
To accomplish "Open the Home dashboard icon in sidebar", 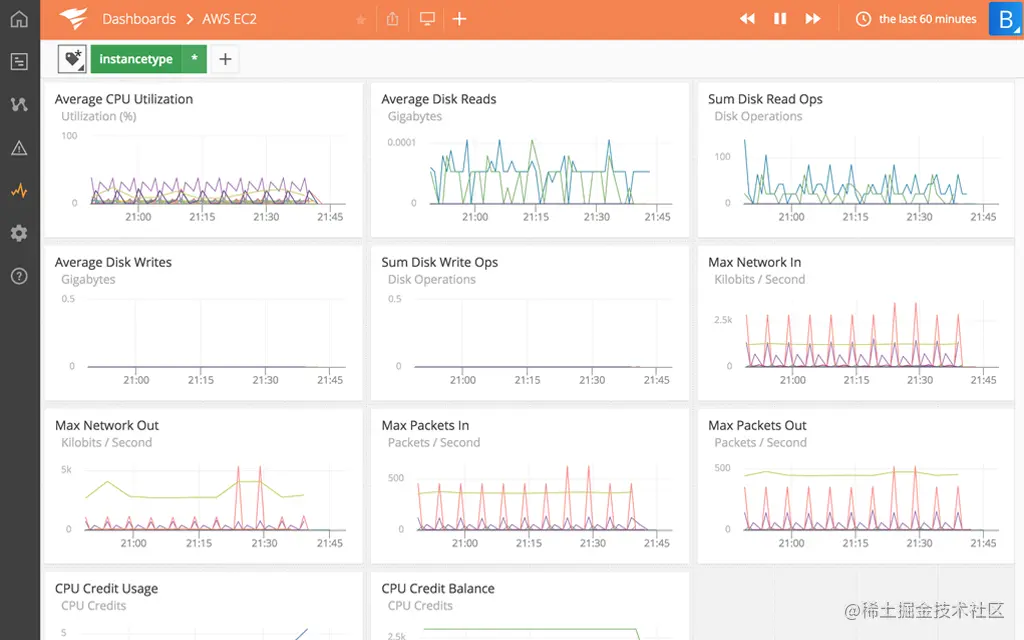I will (x=18, y=18).
